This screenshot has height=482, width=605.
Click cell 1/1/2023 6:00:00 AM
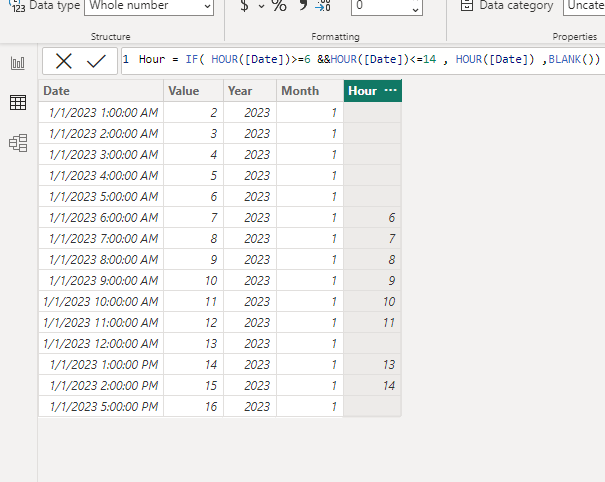click(101, 217)
